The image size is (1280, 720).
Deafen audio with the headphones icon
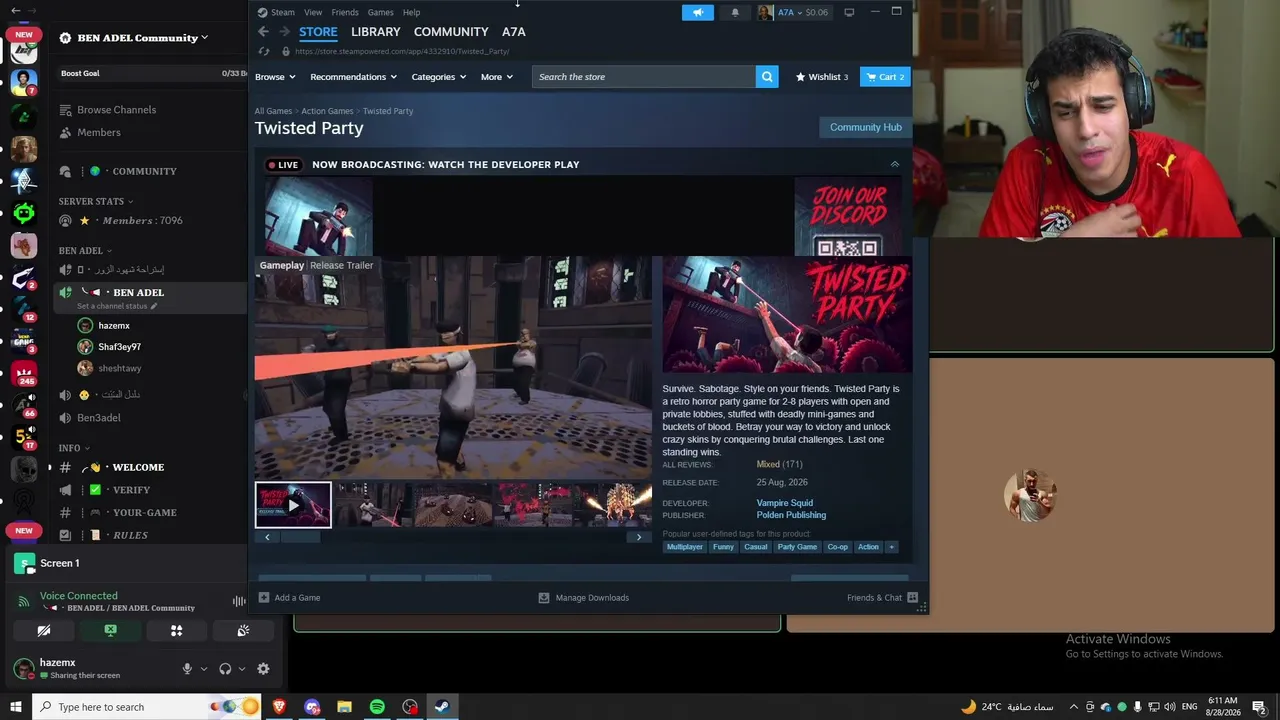coord(225,669)
